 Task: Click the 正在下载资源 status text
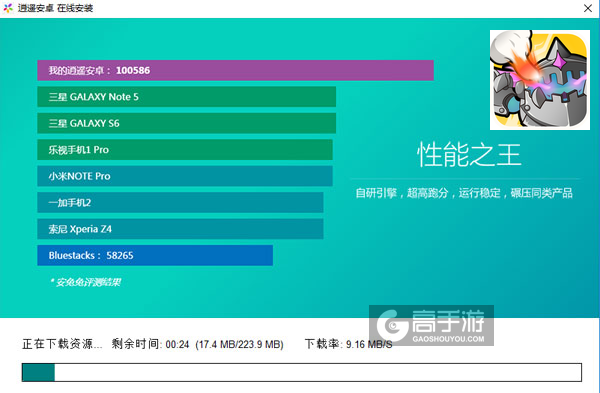coord(62,344)
